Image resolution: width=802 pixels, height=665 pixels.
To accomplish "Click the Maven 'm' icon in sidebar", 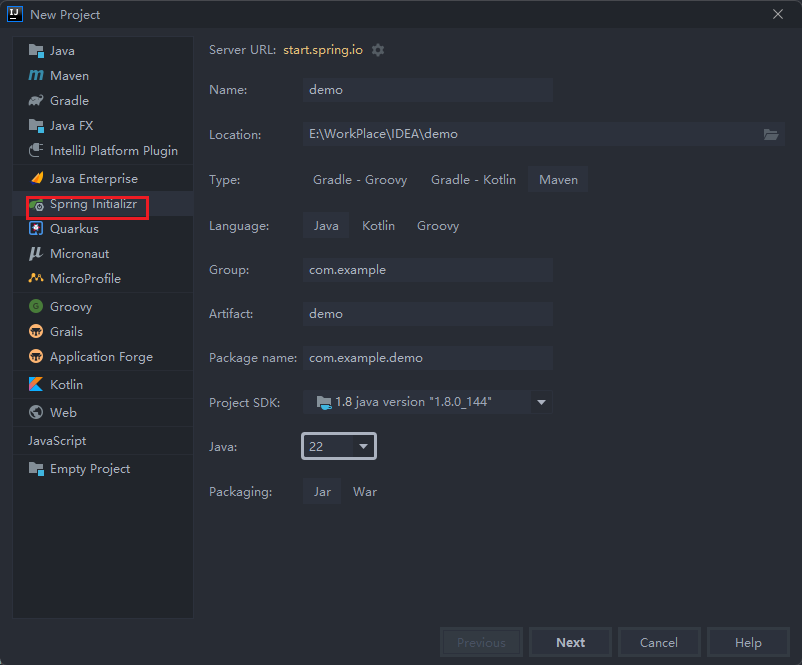I will click(x=36, y=75).
